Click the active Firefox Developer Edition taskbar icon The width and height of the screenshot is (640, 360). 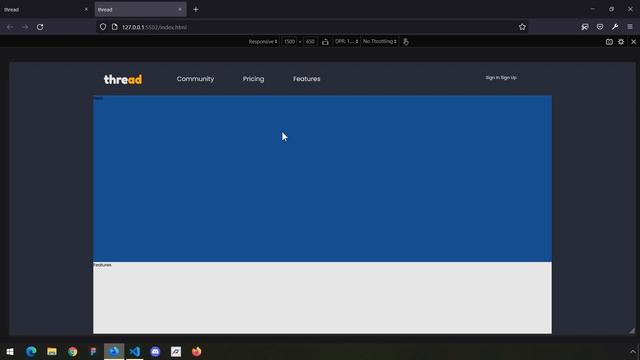(x=114, y=351)
